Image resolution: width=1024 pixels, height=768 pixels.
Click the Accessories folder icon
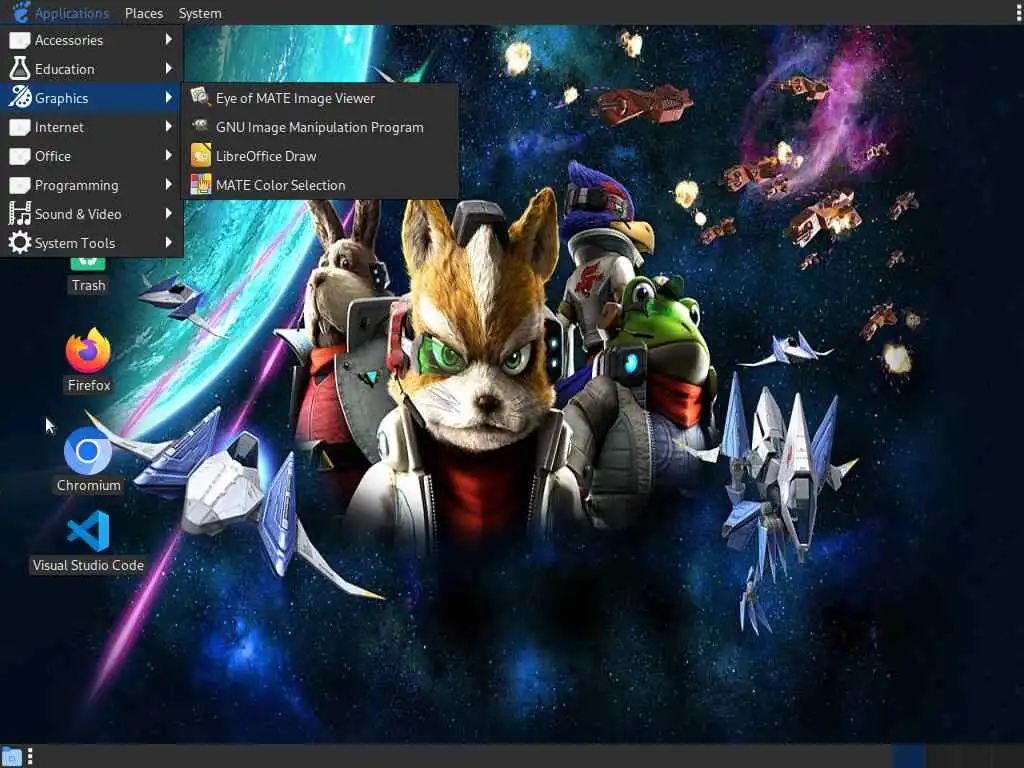tap(20, 40)
